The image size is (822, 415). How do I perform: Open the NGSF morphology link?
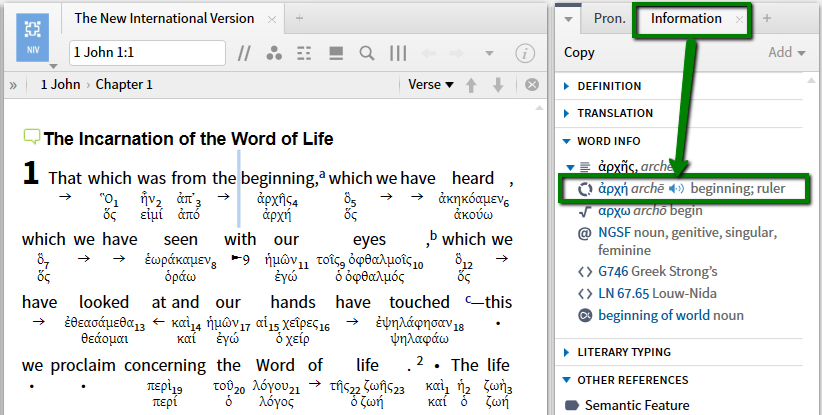tap(613, 233)
